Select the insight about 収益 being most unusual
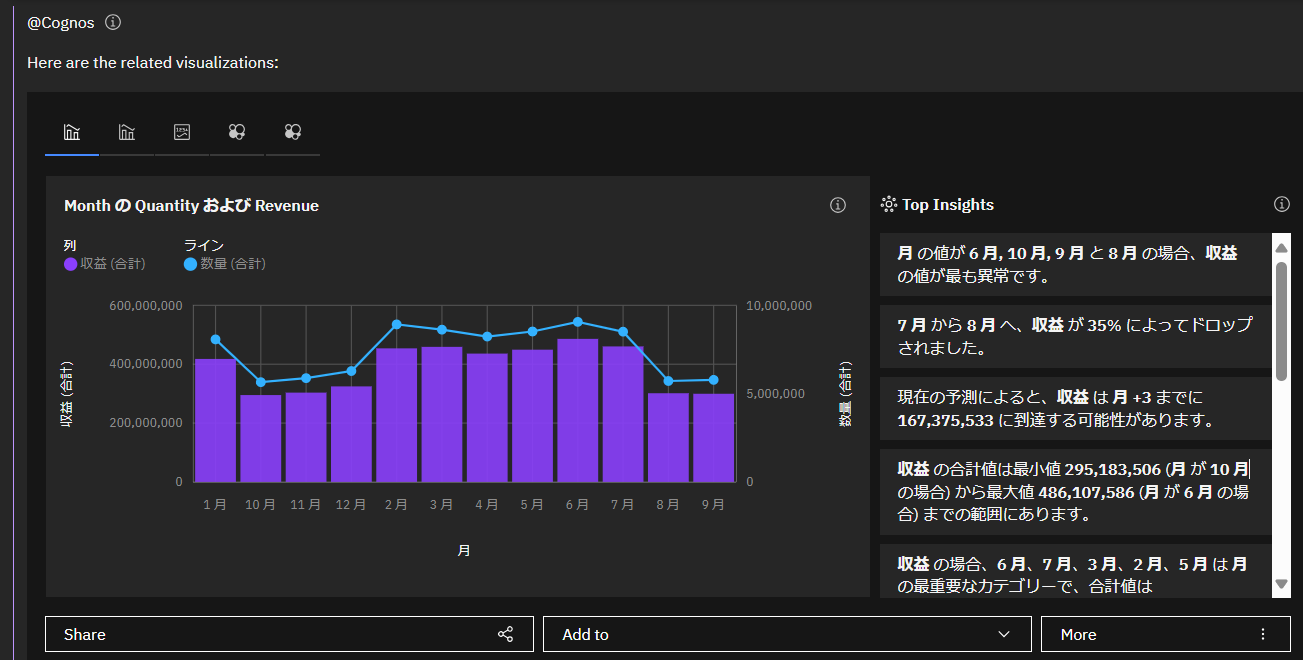The height and width of the screenshot is (660, 1303). coord(1075,264)
